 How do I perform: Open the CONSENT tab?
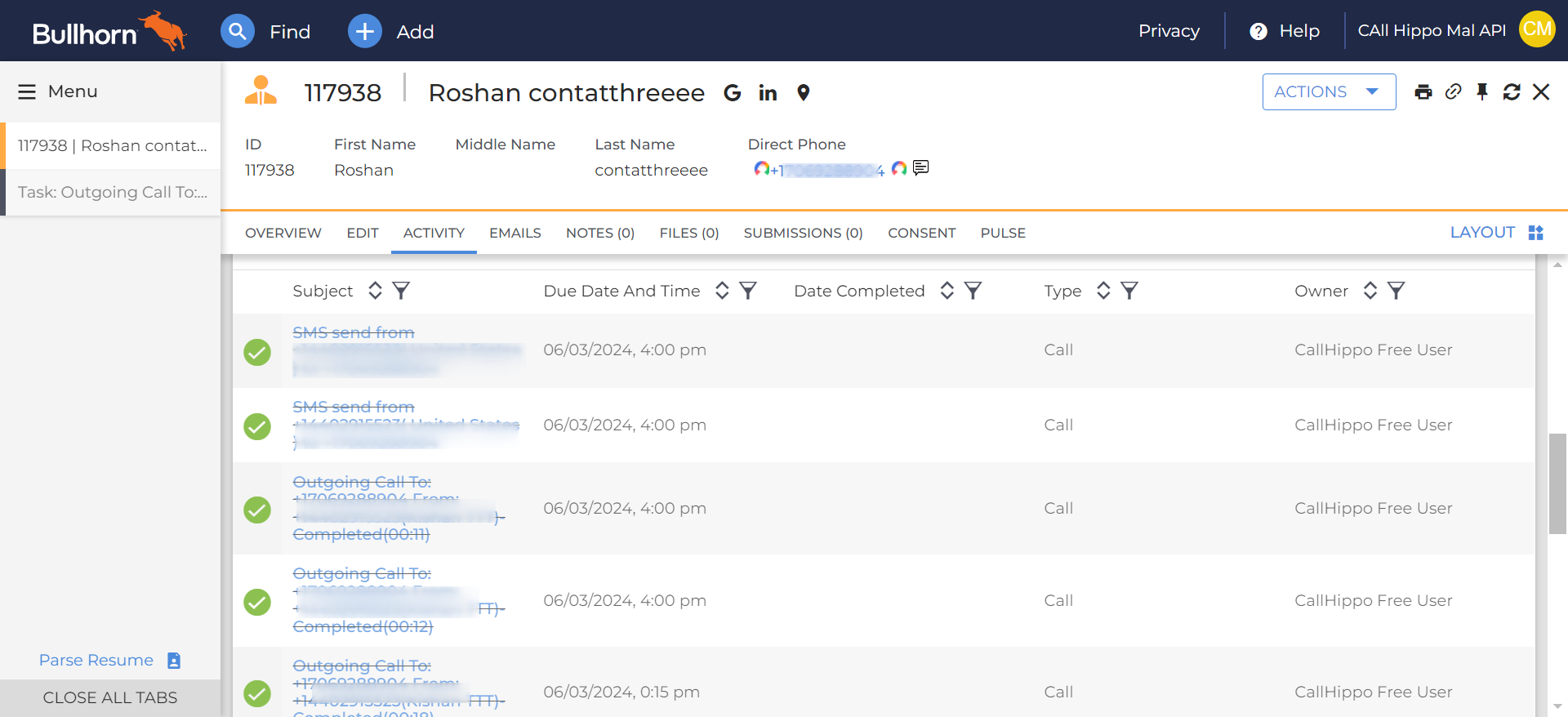(x=922, y=233)
